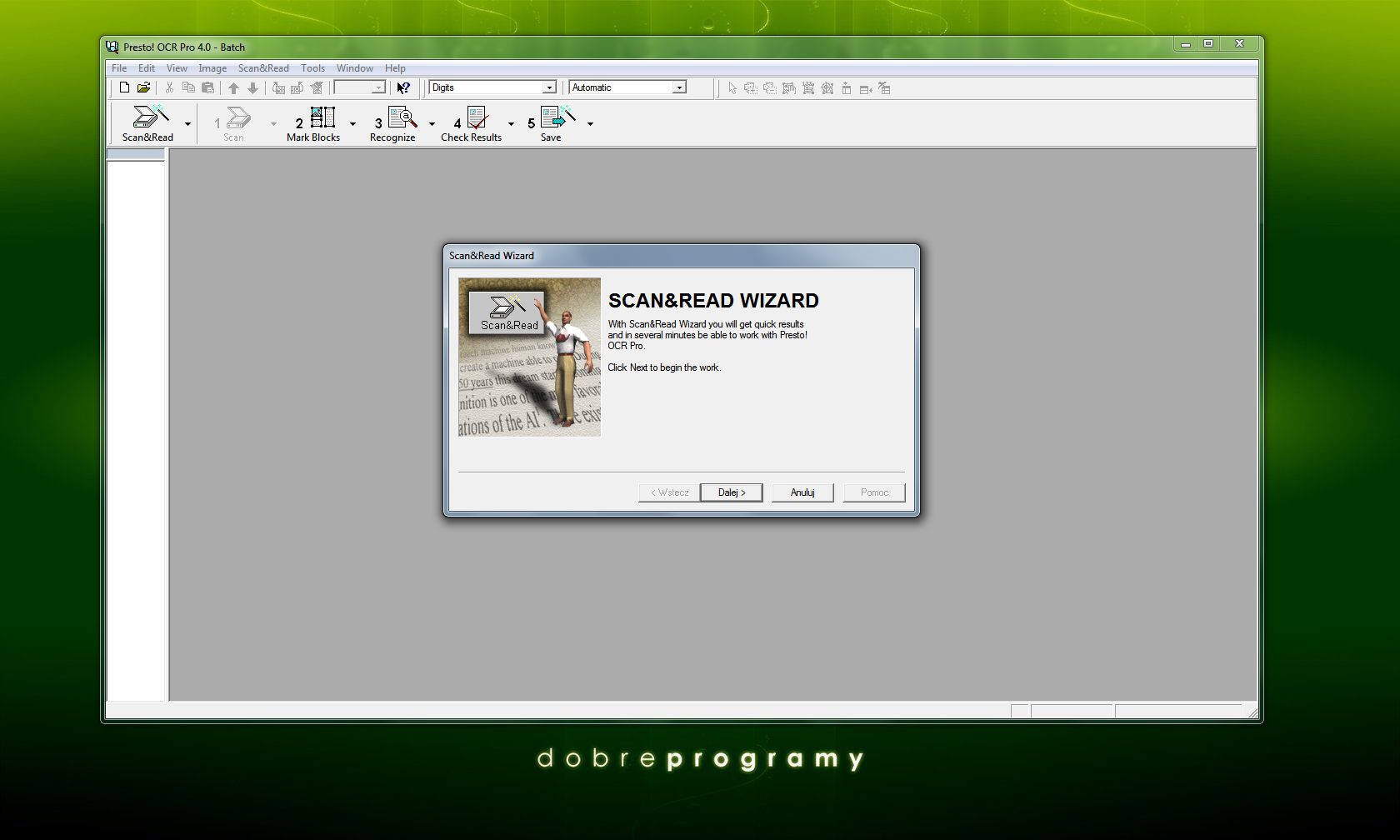Open the Automatic mode dropdown
This screenshot has width=1400, height=840.
pos(679,87)
